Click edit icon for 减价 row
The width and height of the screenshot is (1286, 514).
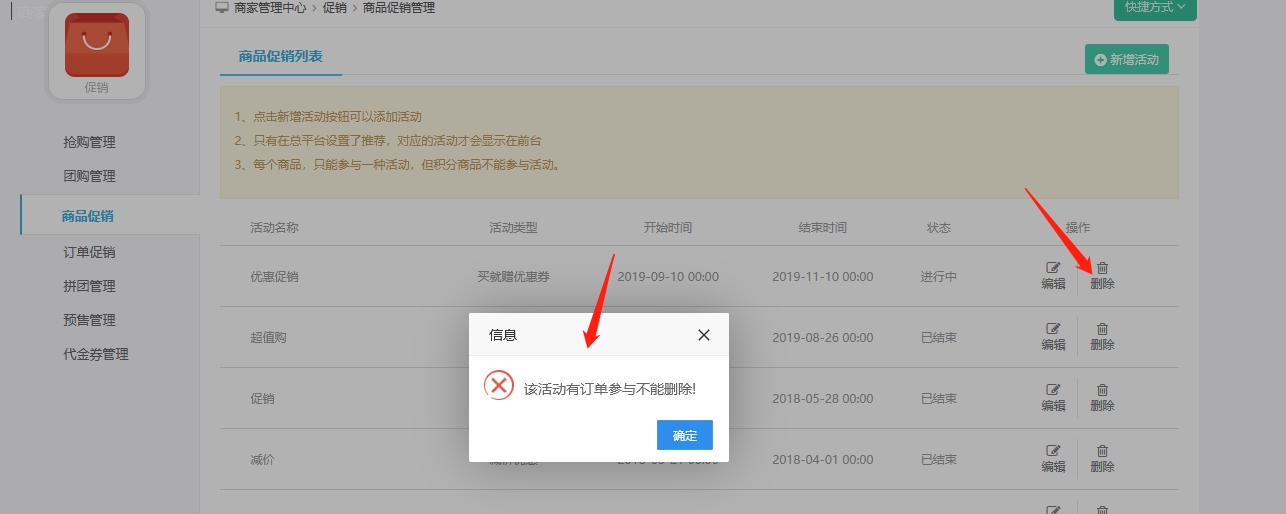click(x=1053, y=451)
